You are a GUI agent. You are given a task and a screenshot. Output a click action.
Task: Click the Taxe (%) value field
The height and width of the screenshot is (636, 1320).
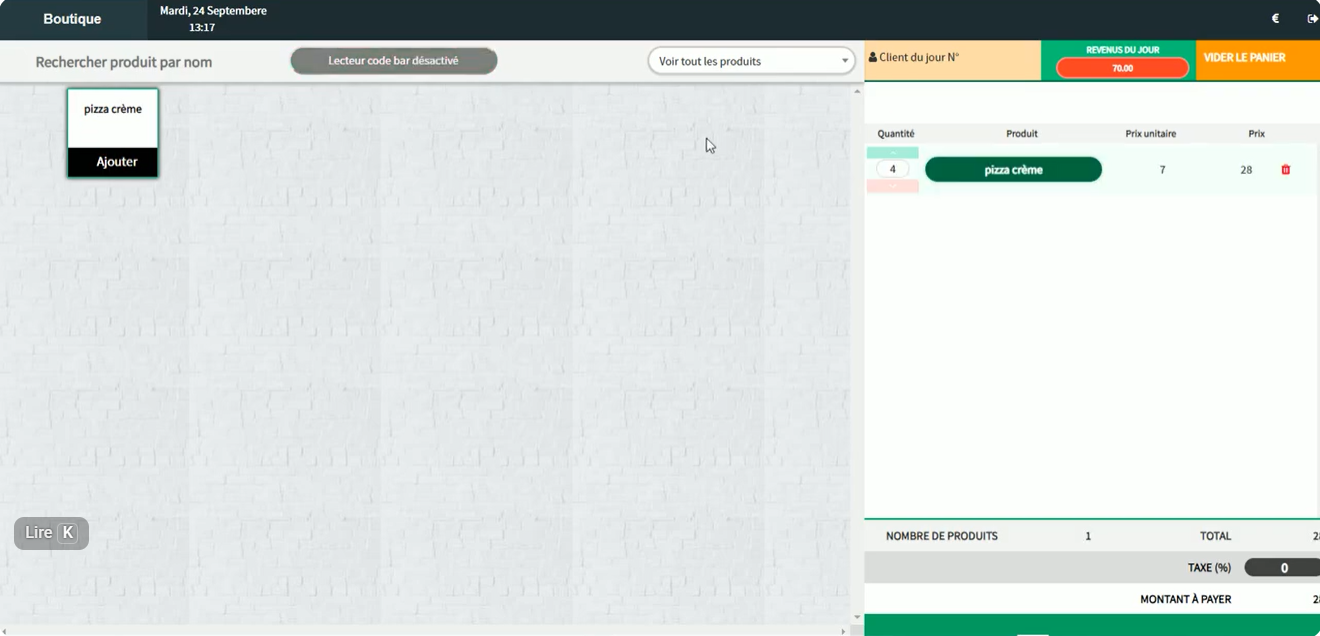1282,568
